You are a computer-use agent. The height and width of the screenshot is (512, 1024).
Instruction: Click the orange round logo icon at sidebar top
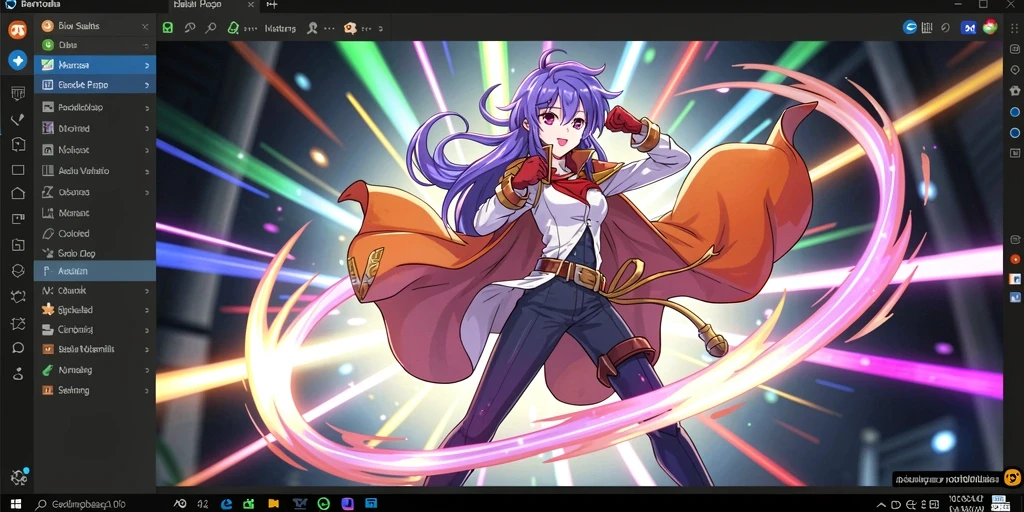point(18,30)
